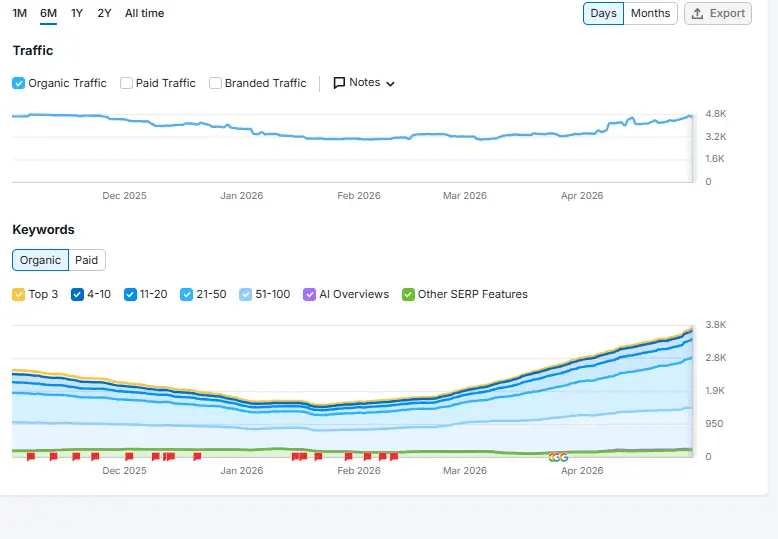Screen dimensions: 778x539
Task: Toggle the 11-20 positions checkbox
Action: [x=130, y=294]
